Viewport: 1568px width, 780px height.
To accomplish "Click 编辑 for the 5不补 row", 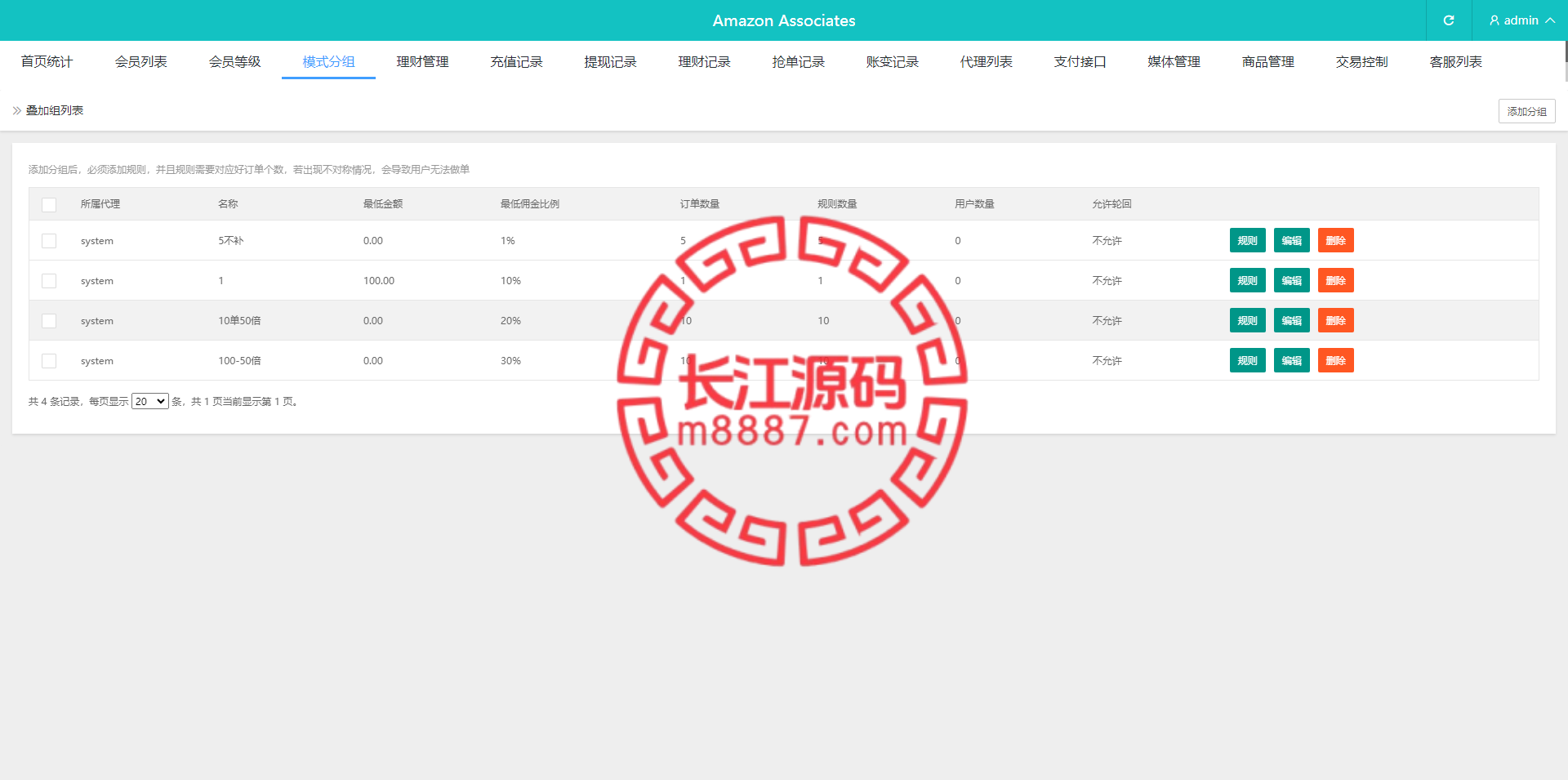I will pyautogui.click(x=1291, y=240).
